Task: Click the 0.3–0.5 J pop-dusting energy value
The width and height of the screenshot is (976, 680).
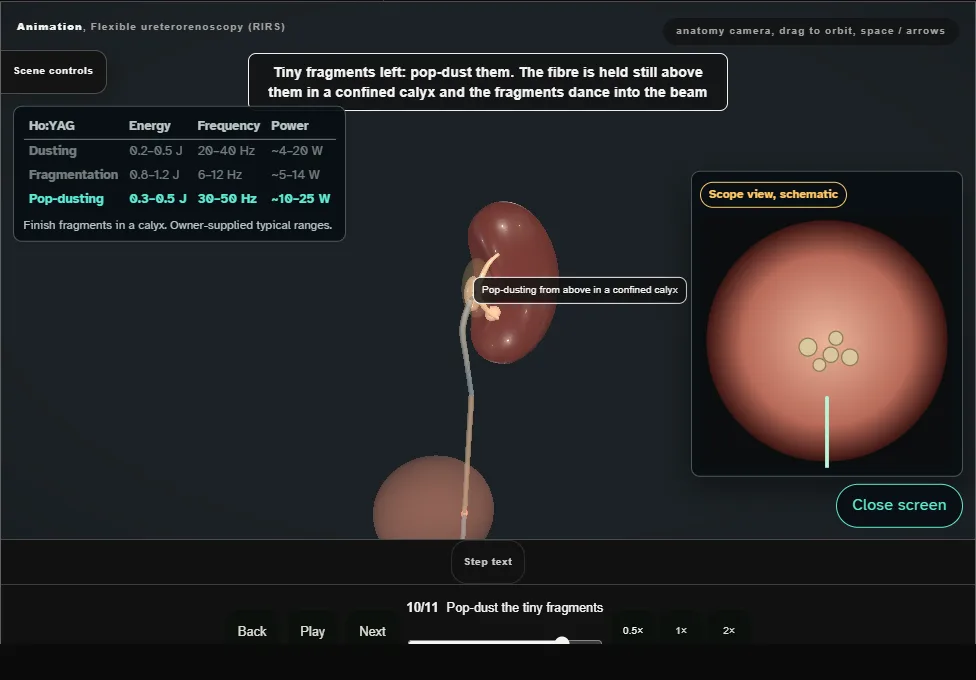Action: [157, 199]
